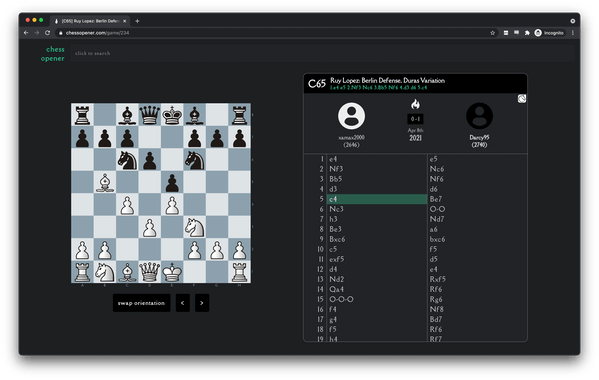Click xamax2000 player name
This screenshot has height=380, width=599.
(351, 137)
